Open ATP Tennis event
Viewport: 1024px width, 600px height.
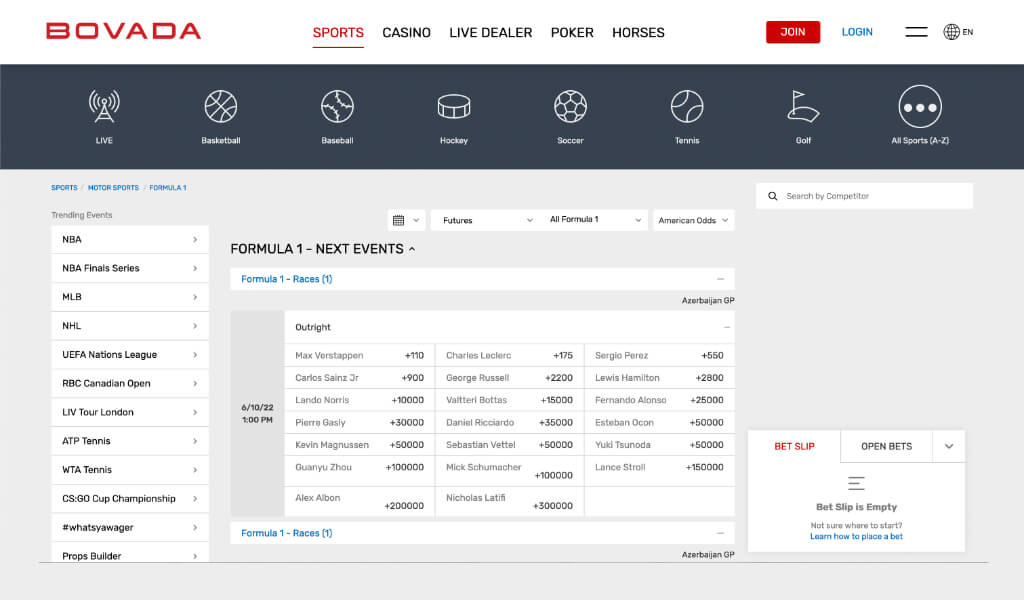(130, 441)
